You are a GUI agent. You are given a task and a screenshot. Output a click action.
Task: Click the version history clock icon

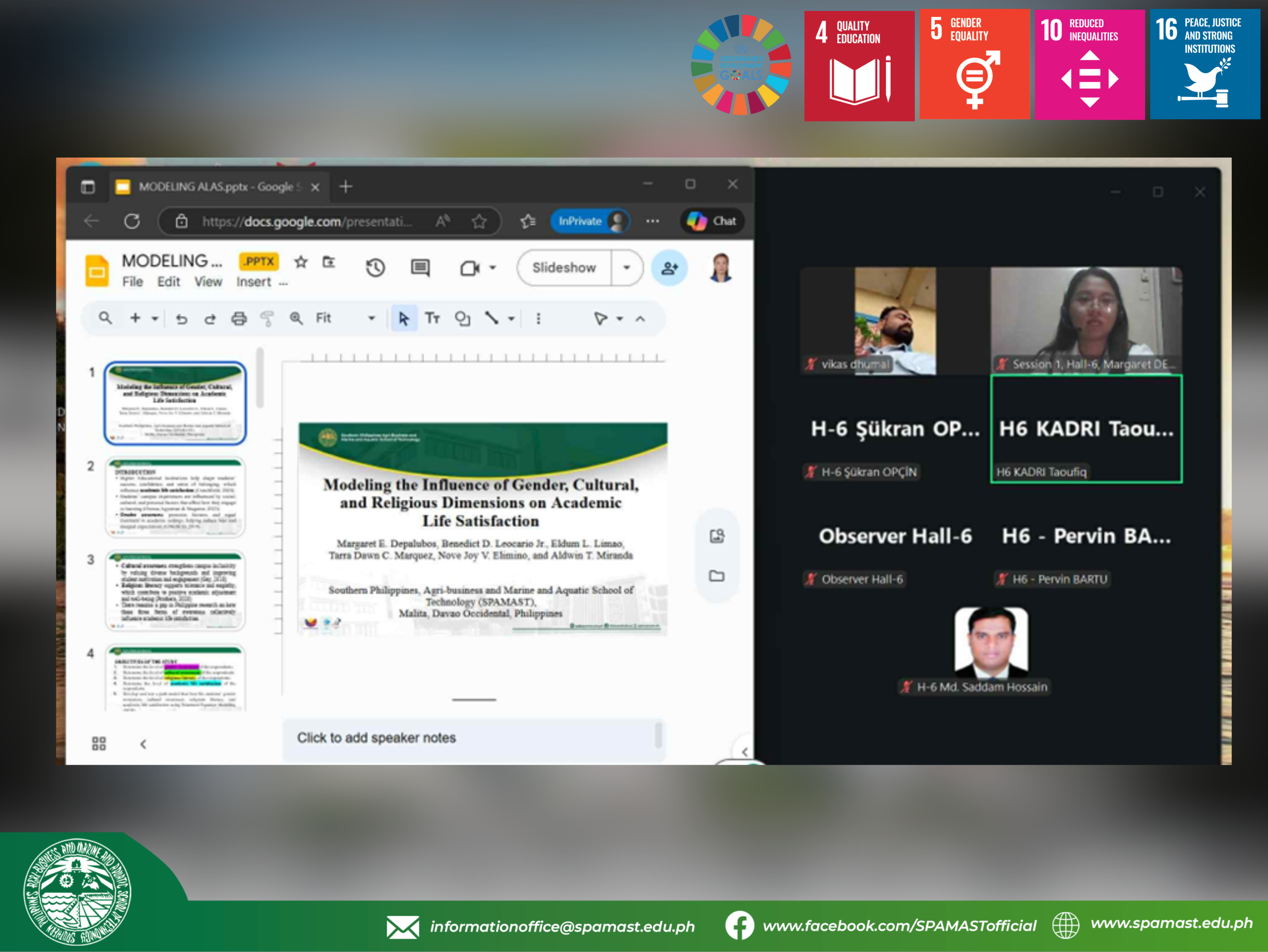(375, 267)
